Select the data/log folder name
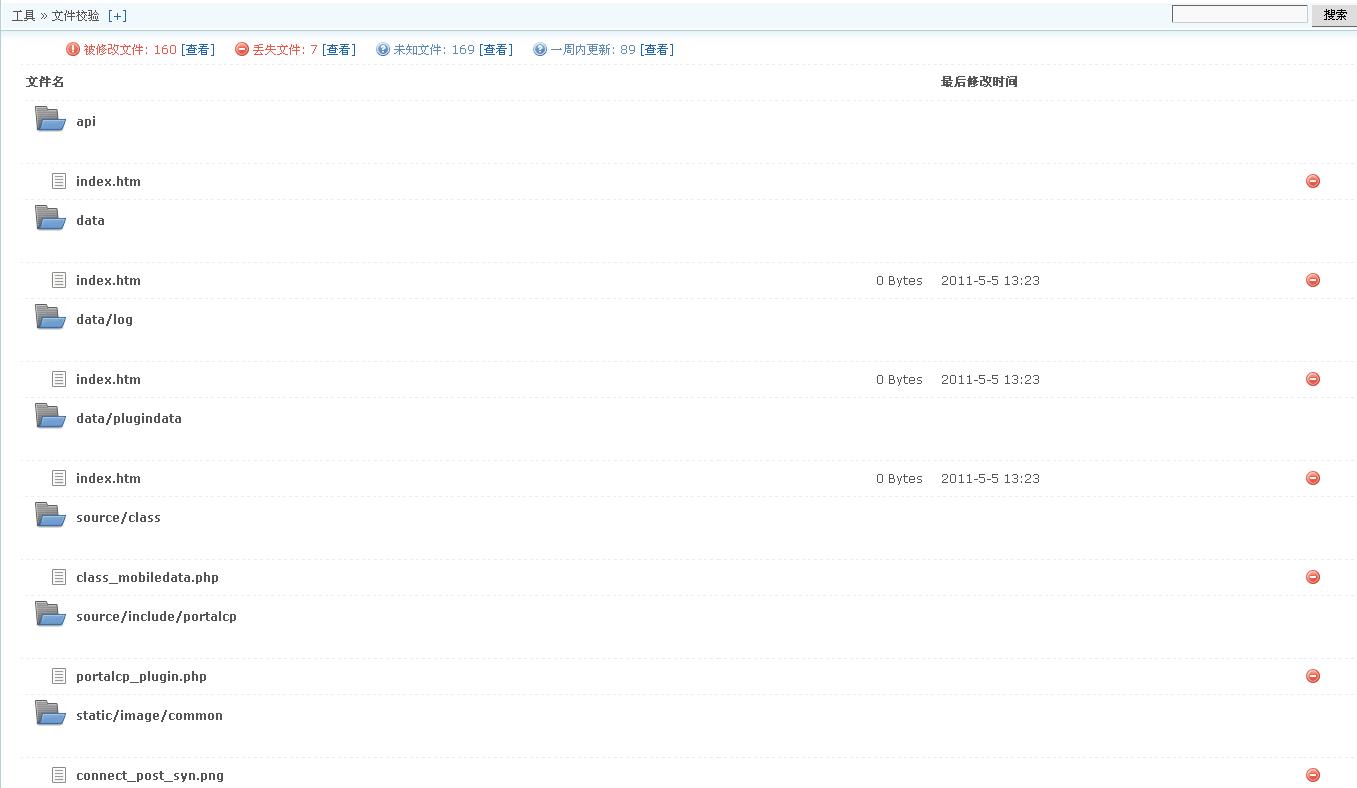Screen dimensions: 1357x788 104,319
